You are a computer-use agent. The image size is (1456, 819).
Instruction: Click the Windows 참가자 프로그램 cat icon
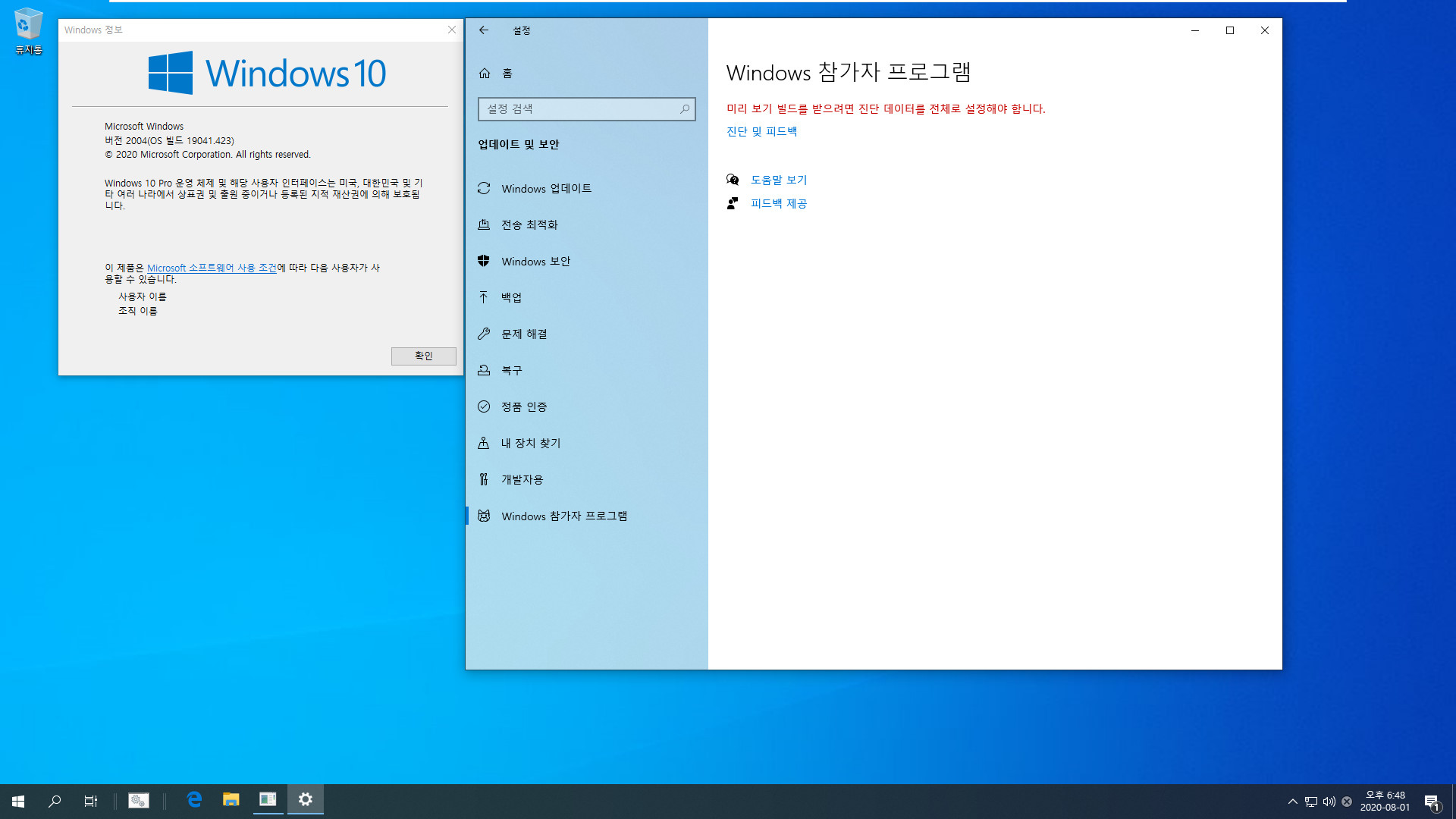click(484, 516)
